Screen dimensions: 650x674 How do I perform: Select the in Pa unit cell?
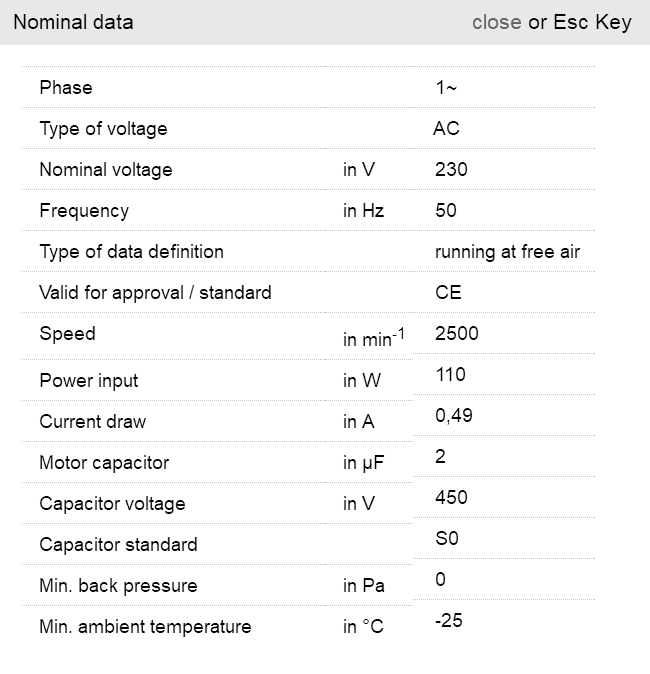(x=362, y=586)
